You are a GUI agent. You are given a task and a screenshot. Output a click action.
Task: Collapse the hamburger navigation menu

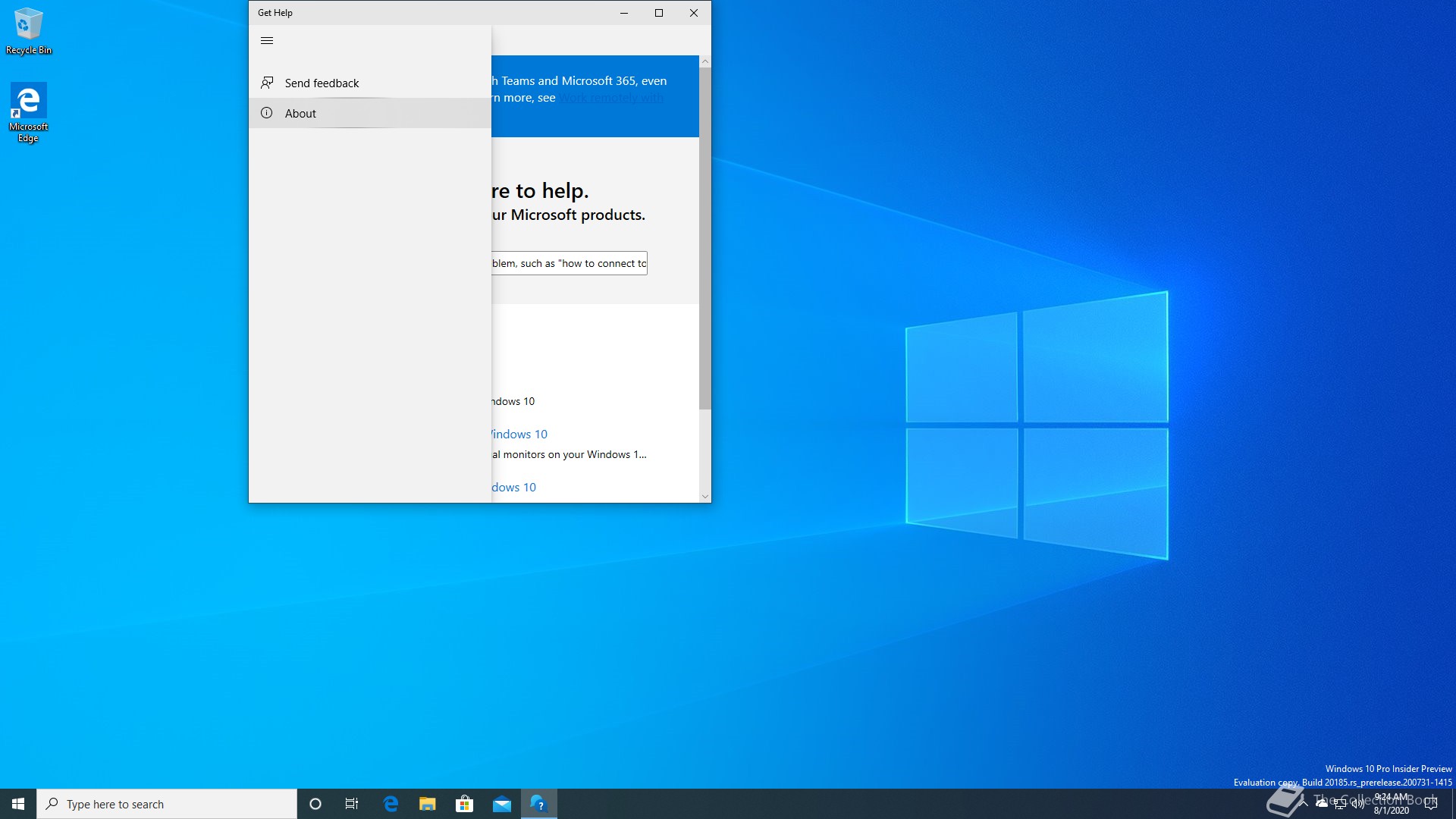pyautogui.click(x=267, y=41)
